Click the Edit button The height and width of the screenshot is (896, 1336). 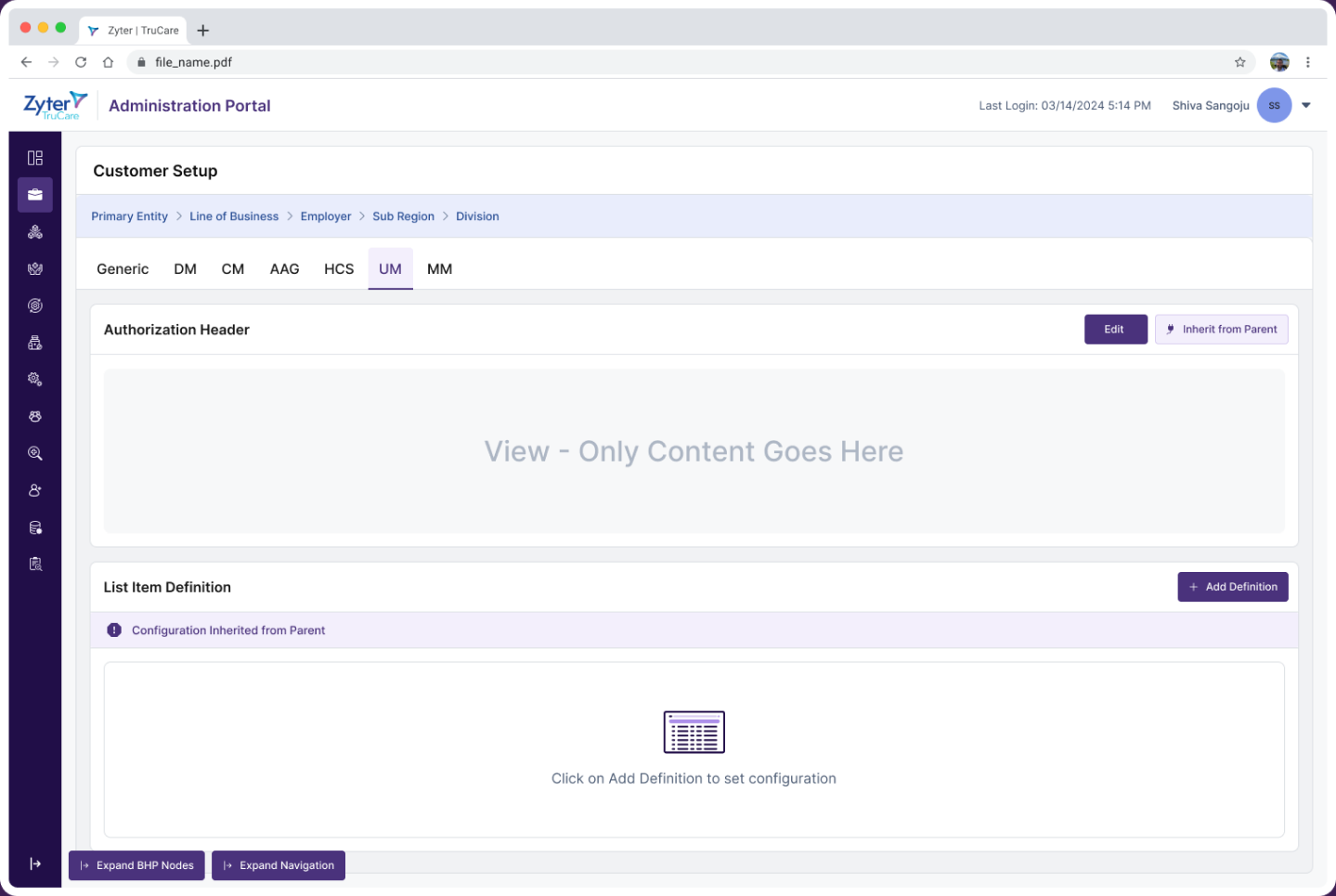click(1115, 329)
